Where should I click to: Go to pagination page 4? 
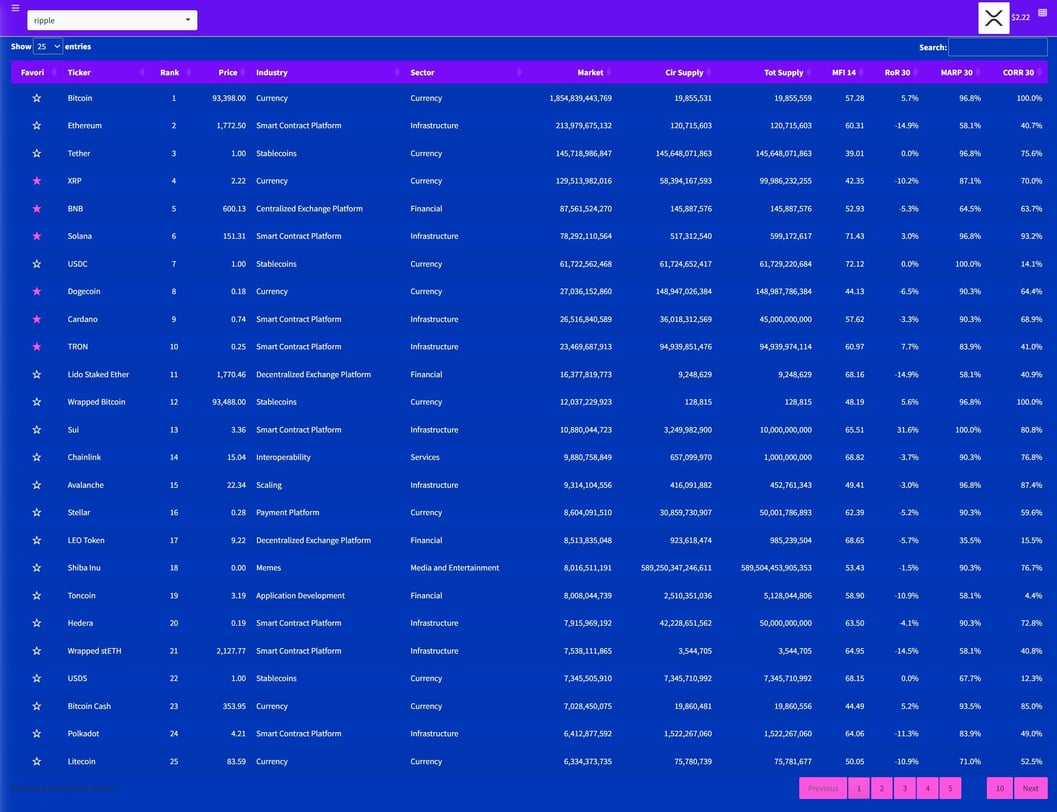click(x=928, y=788)
